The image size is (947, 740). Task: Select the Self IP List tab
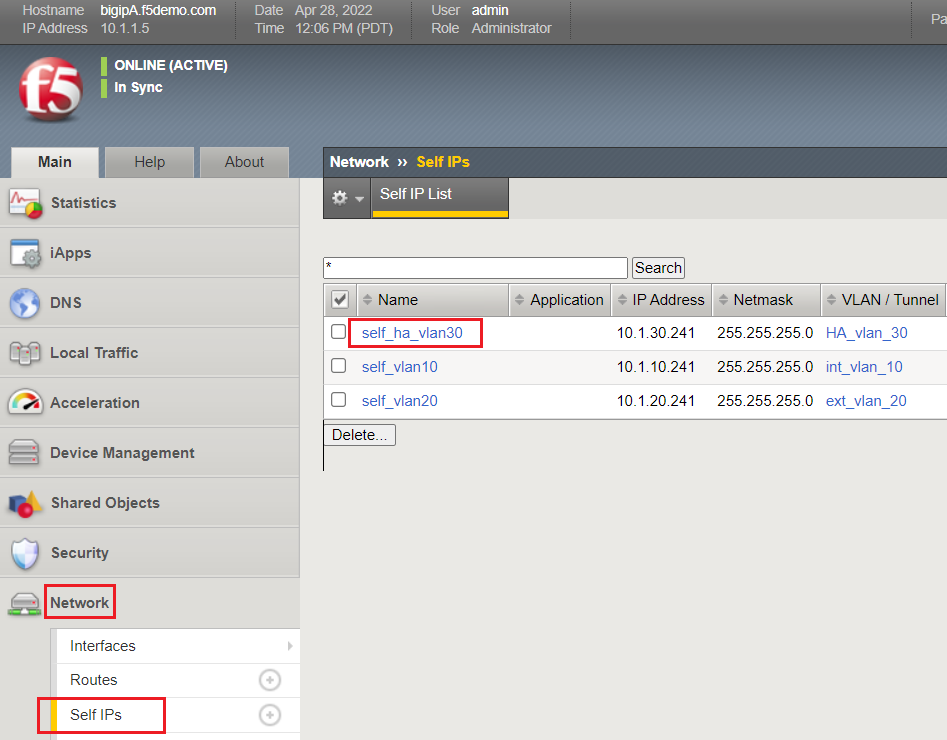point(440,197)
